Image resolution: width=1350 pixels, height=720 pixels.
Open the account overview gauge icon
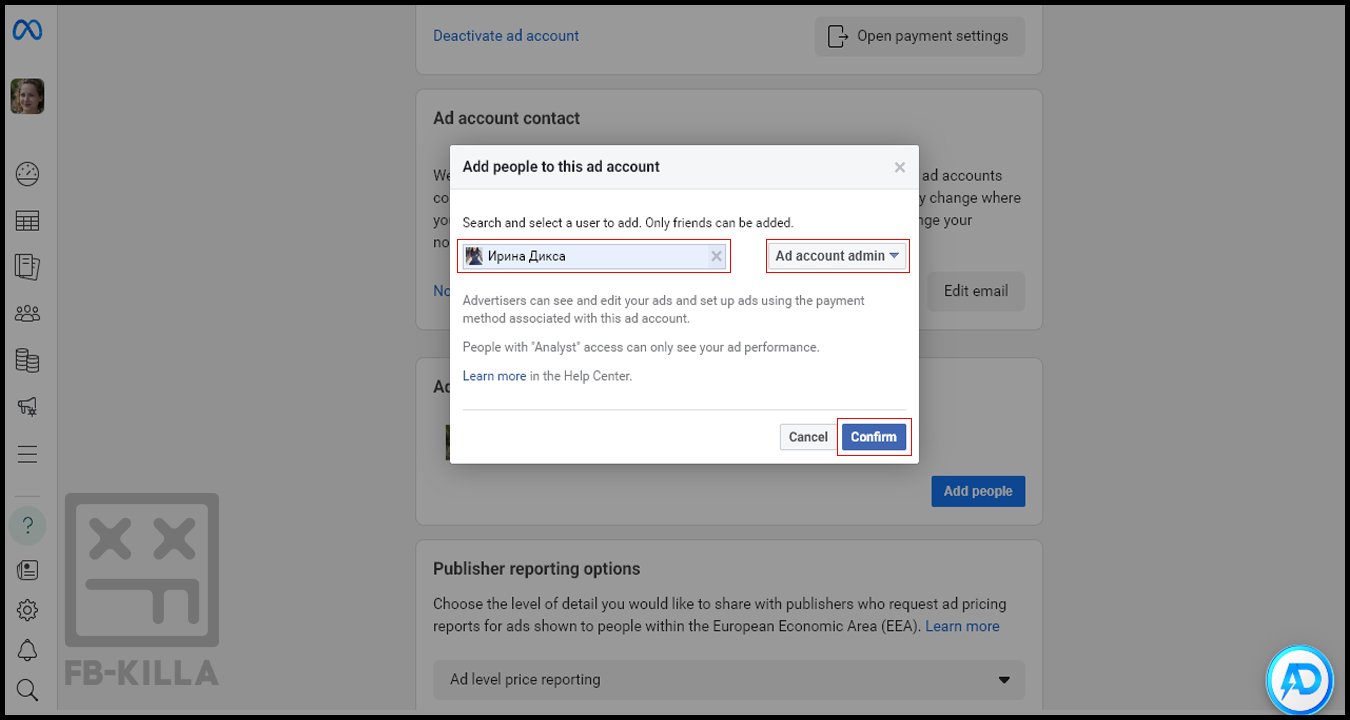tap(27, 174)
